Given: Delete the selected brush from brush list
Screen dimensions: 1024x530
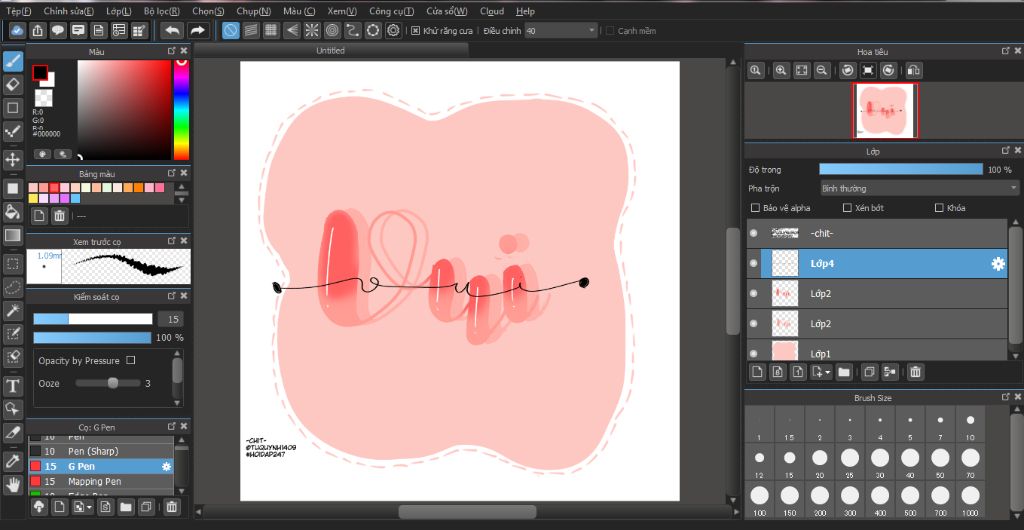Looking at the screenshot, I should tap(171, 507).
